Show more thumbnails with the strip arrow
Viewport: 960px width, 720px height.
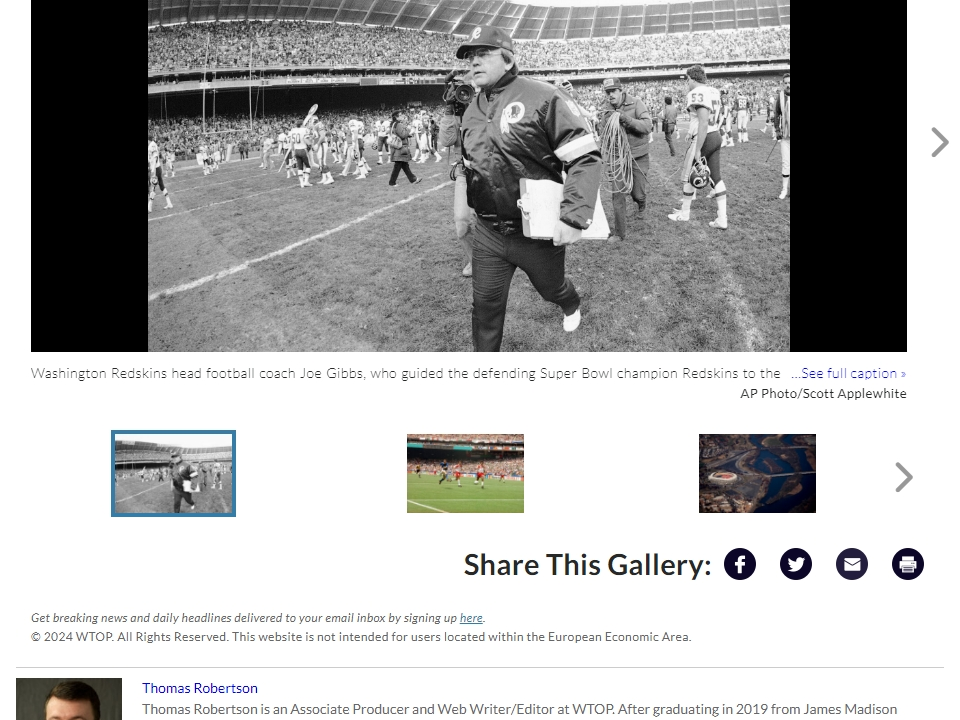904,477
